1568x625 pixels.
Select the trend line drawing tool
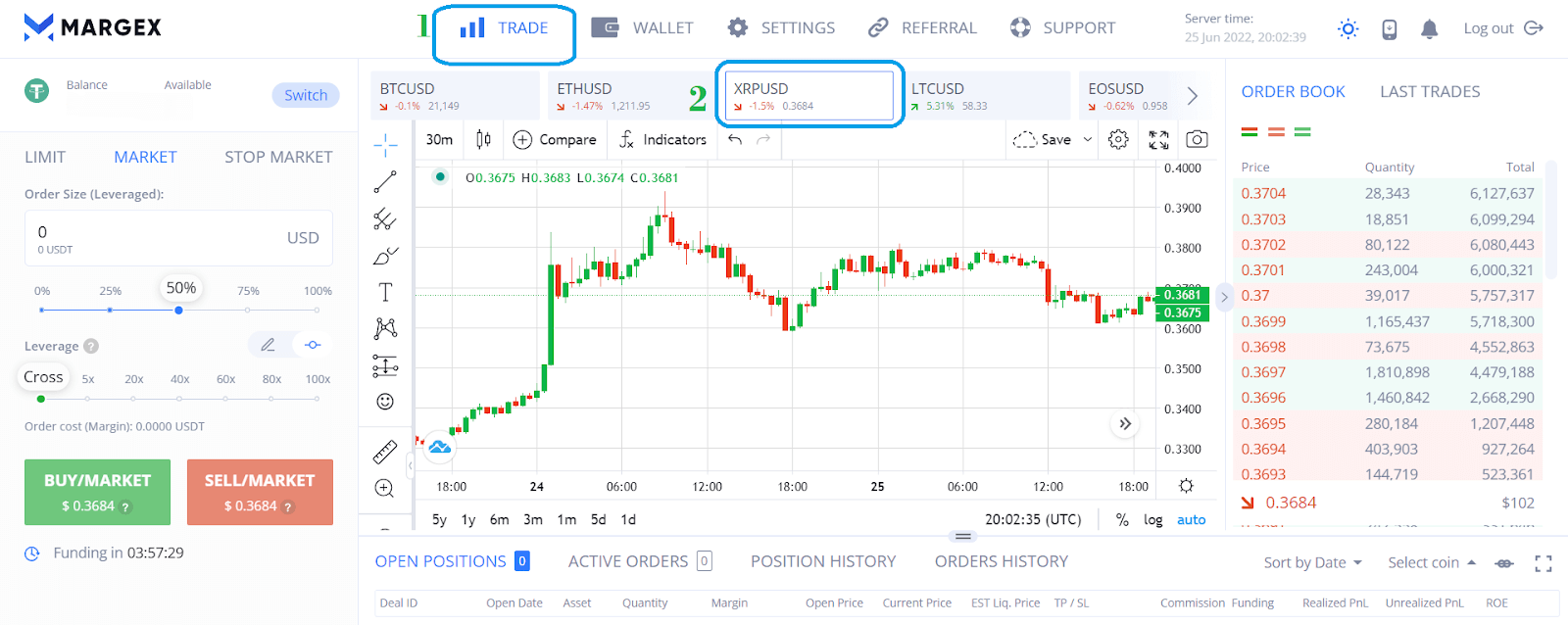click(385, 182)
